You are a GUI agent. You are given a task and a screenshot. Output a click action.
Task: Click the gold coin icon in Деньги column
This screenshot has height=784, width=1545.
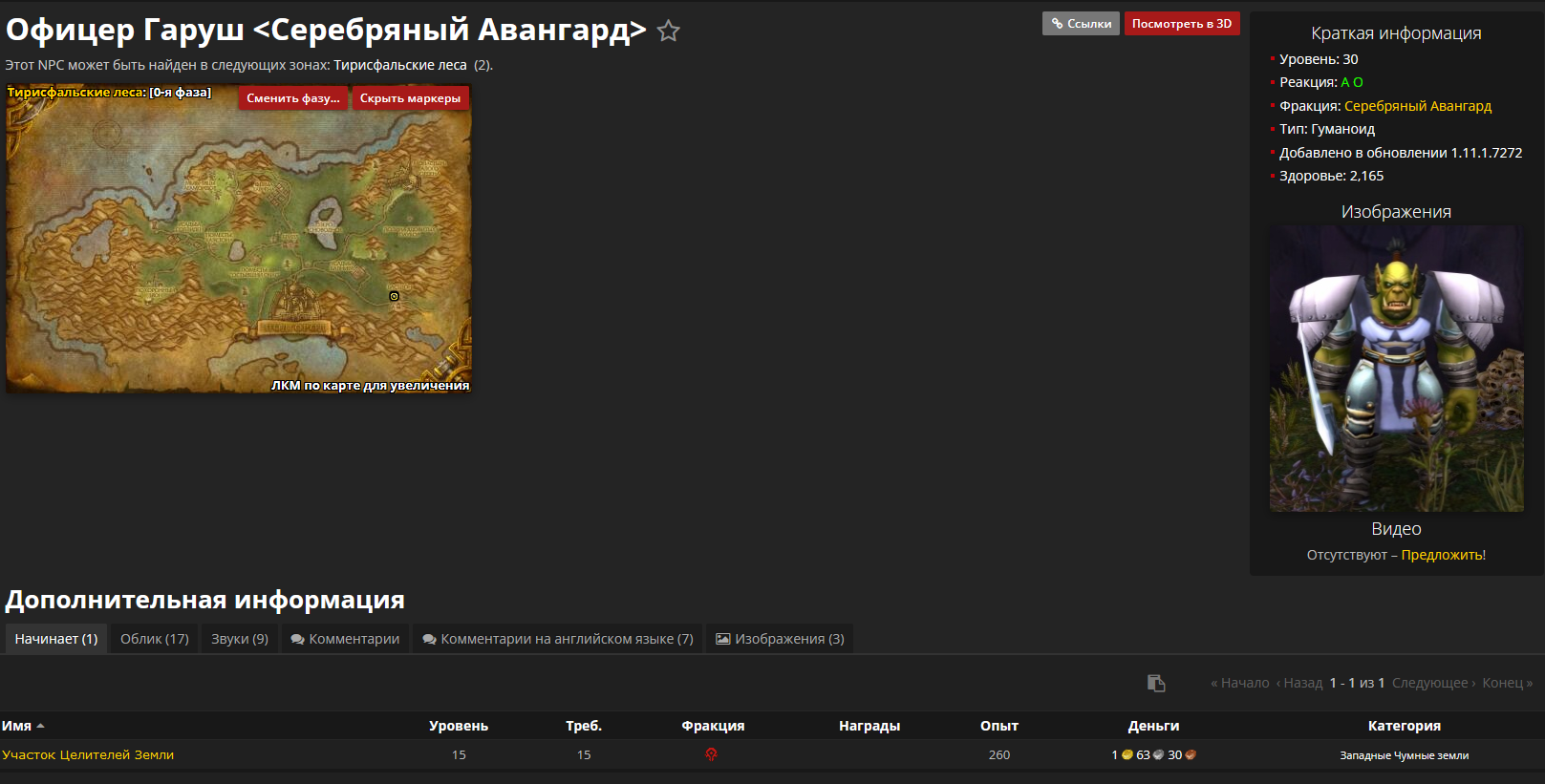[x=1127, y=754]
